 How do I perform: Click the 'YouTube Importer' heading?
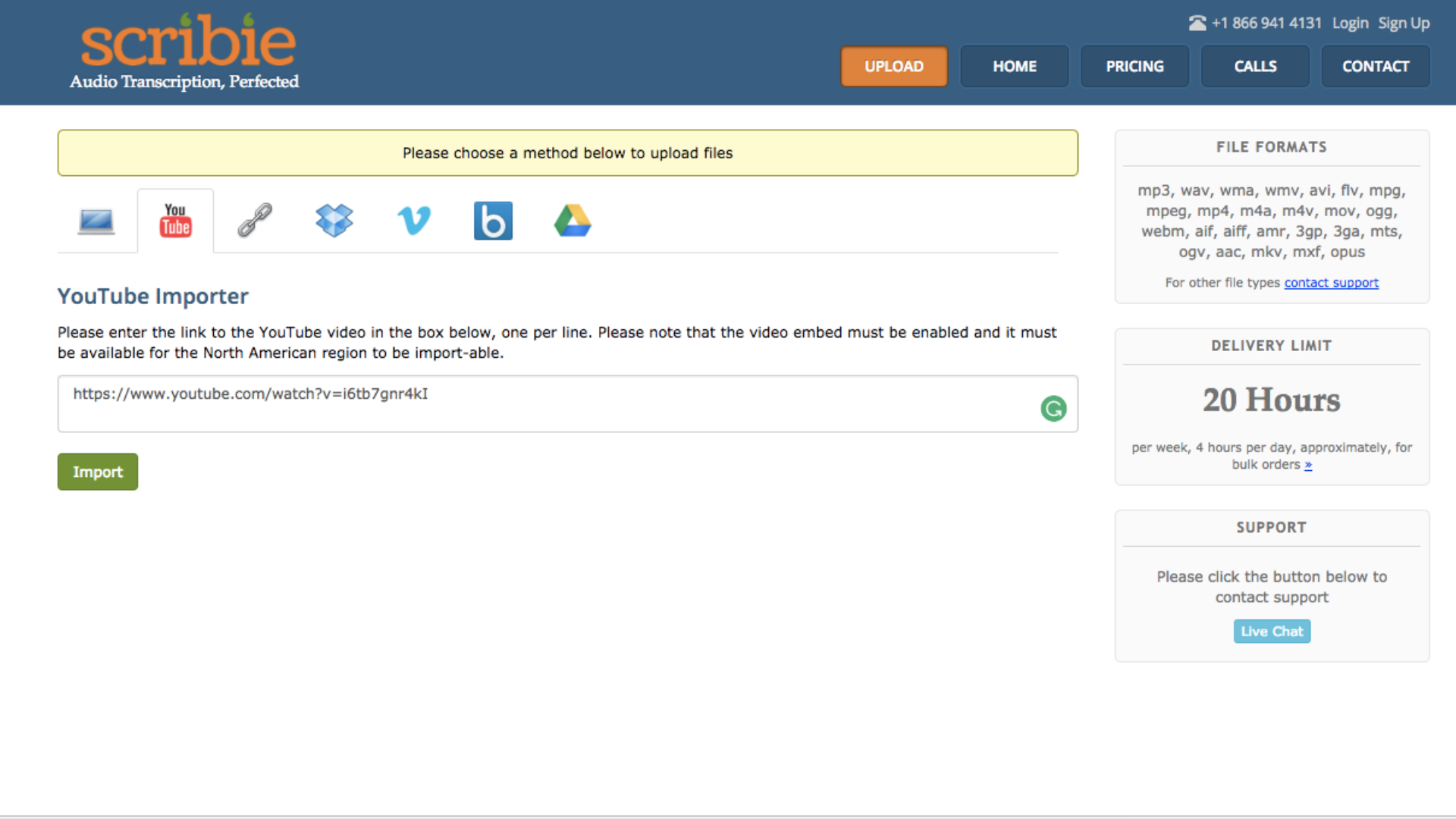point(153,297)
